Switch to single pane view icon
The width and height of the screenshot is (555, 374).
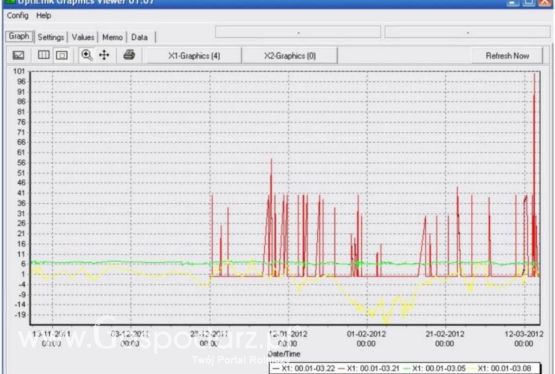(62, 55)
